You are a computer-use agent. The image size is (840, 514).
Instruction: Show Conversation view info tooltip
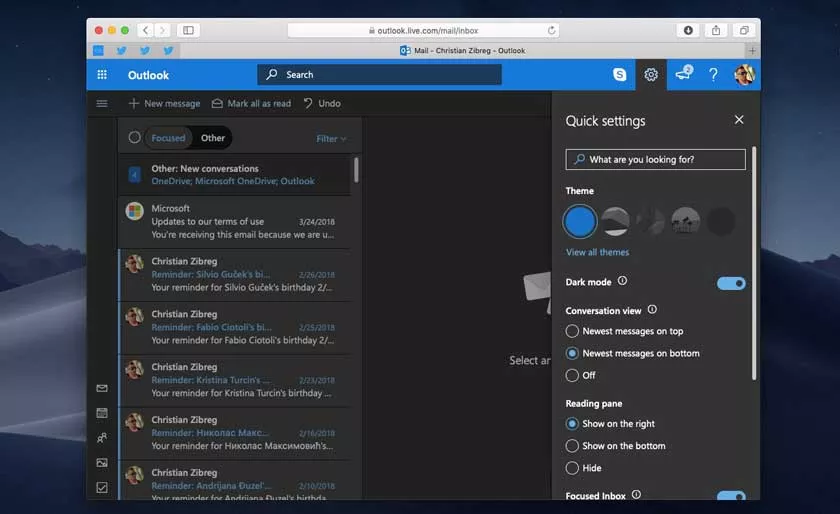652,309
